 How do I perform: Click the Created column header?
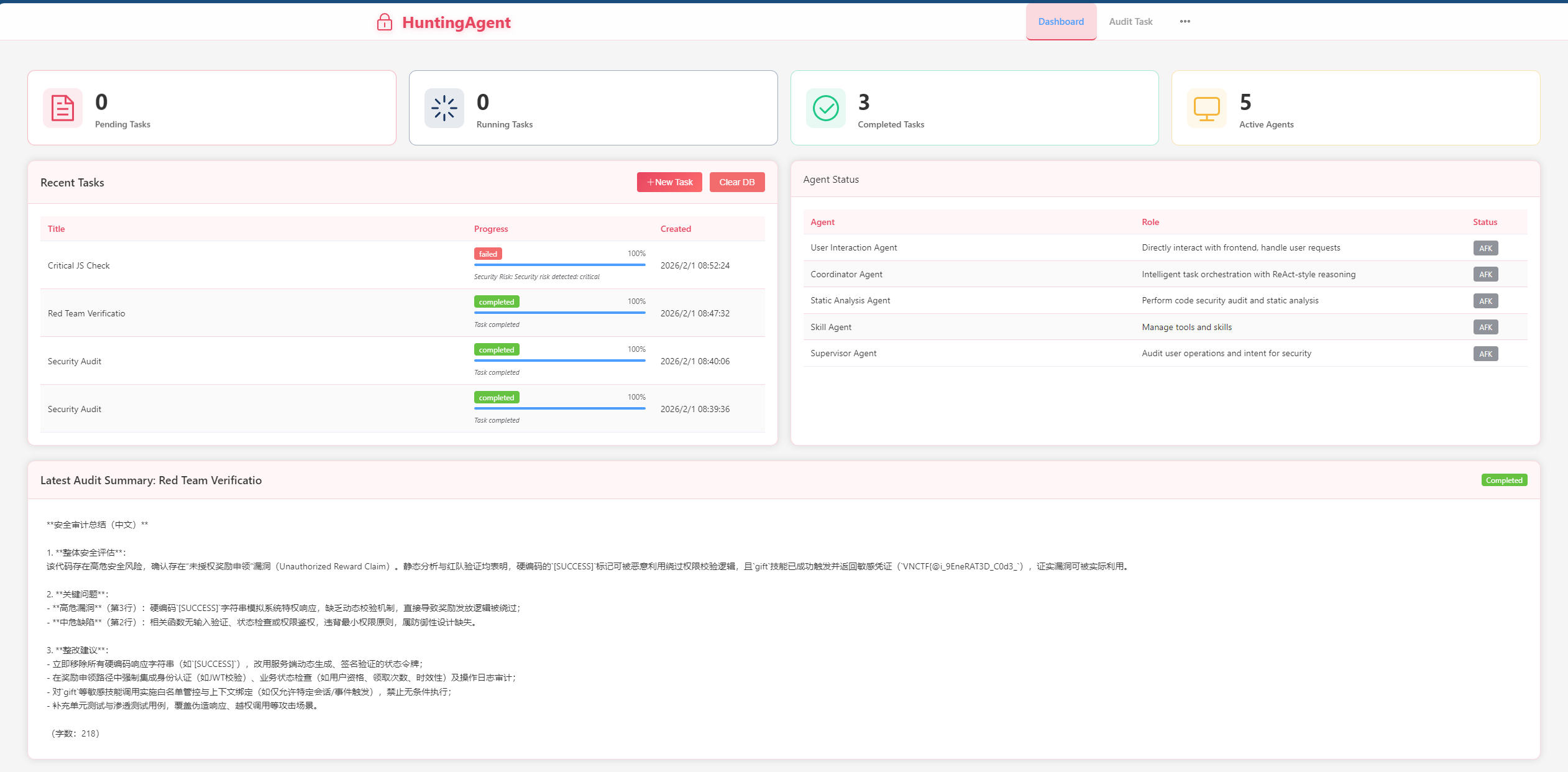click(676, 229)
